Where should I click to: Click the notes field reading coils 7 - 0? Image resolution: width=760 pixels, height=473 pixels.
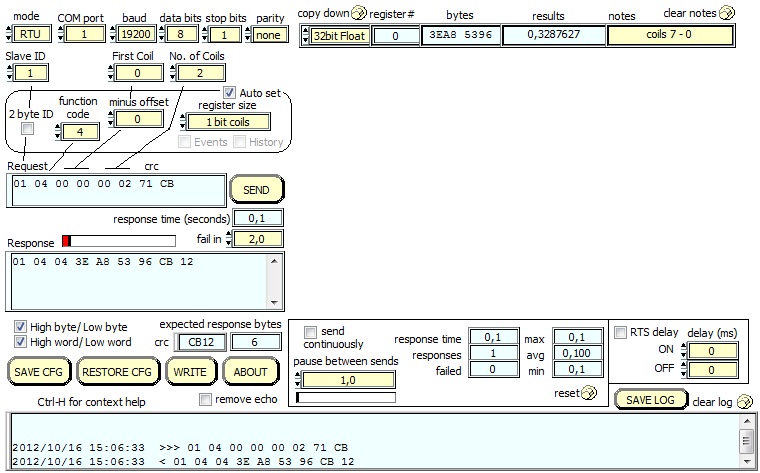[669, 35]
